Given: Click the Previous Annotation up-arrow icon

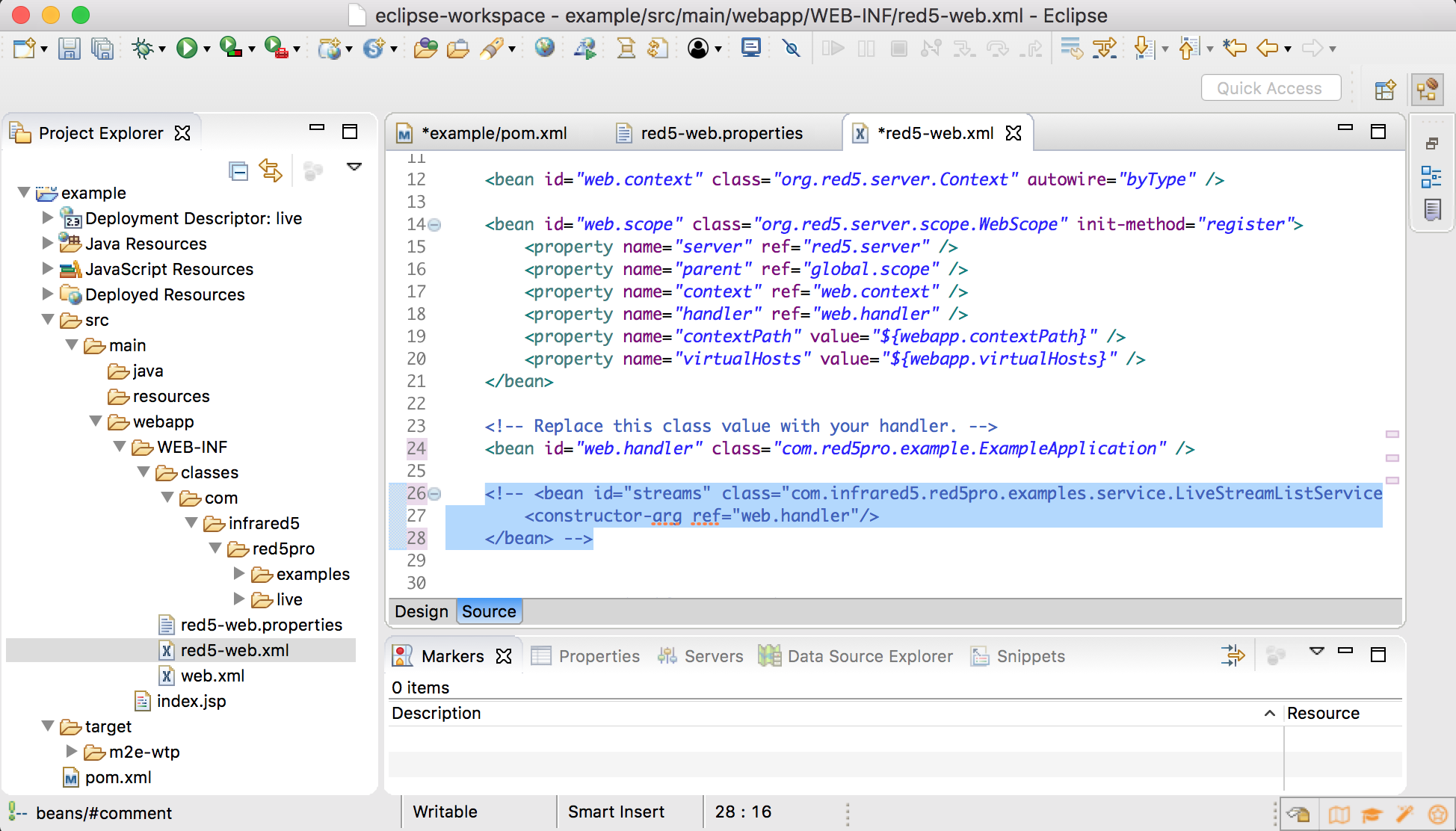Looking at the screenshot, I should click(x=1189, y=49).
